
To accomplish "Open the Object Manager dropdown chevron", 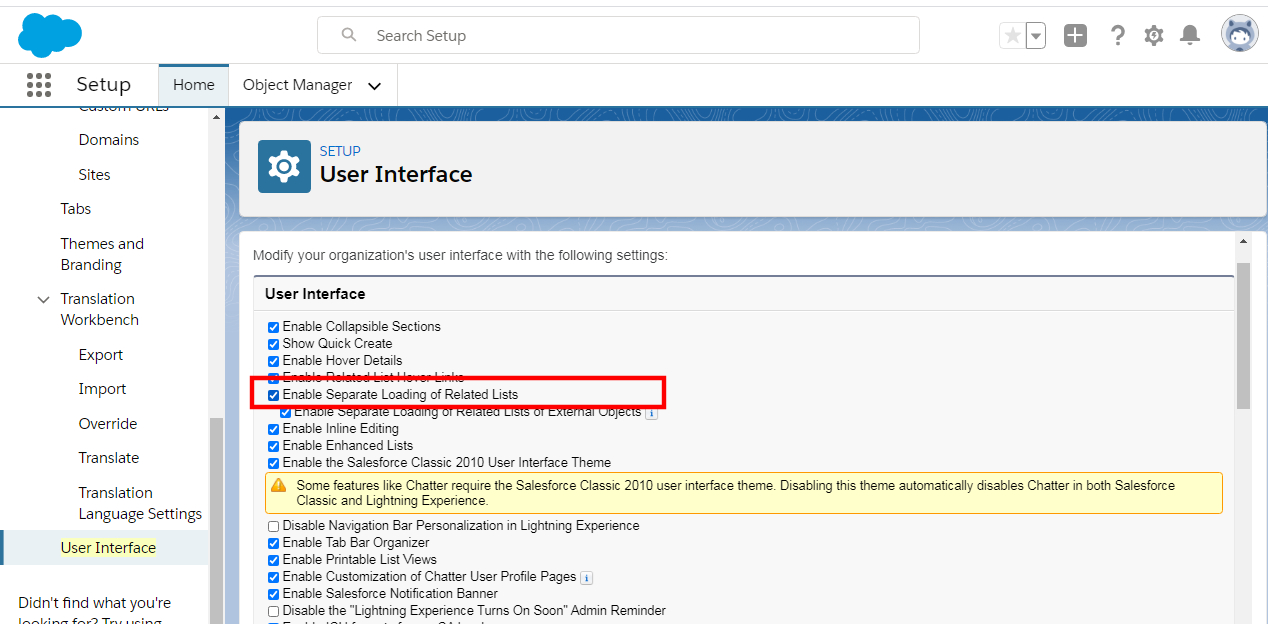I will coord(374,85).
